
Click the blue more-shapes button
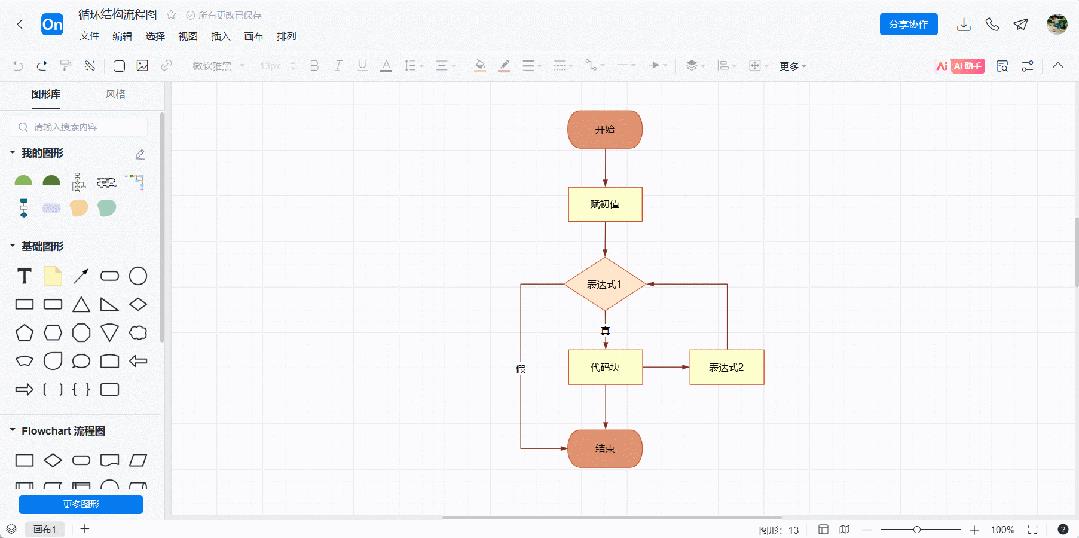81,504
